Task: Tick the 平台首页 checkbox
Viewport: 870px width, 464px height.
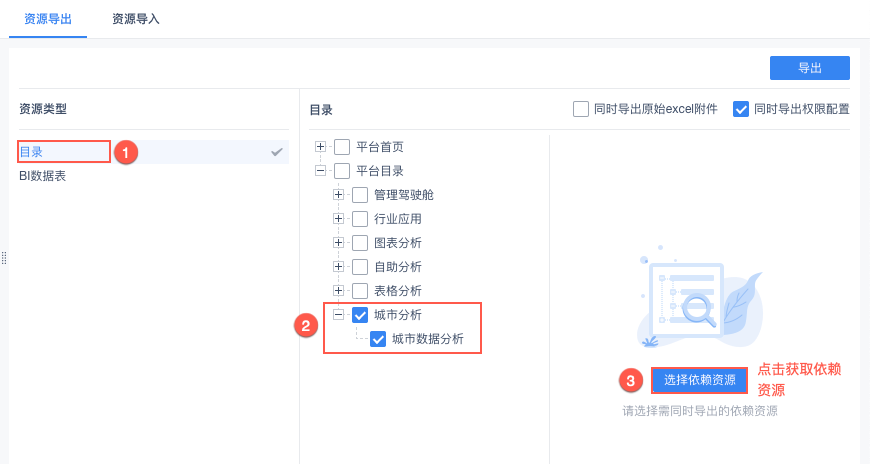Action: pyautogui.click(x=342, y=147)
